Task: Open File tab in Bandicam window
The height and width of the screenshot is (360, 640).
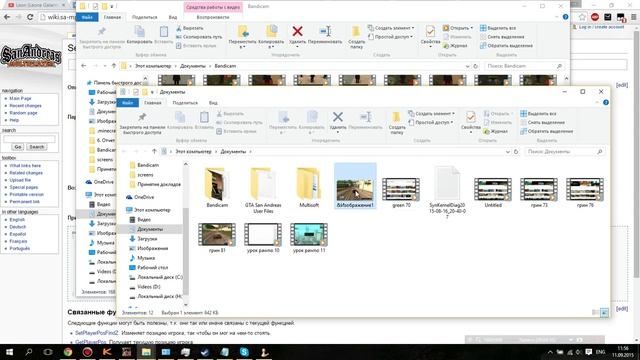Action: (x=87, y=17)
